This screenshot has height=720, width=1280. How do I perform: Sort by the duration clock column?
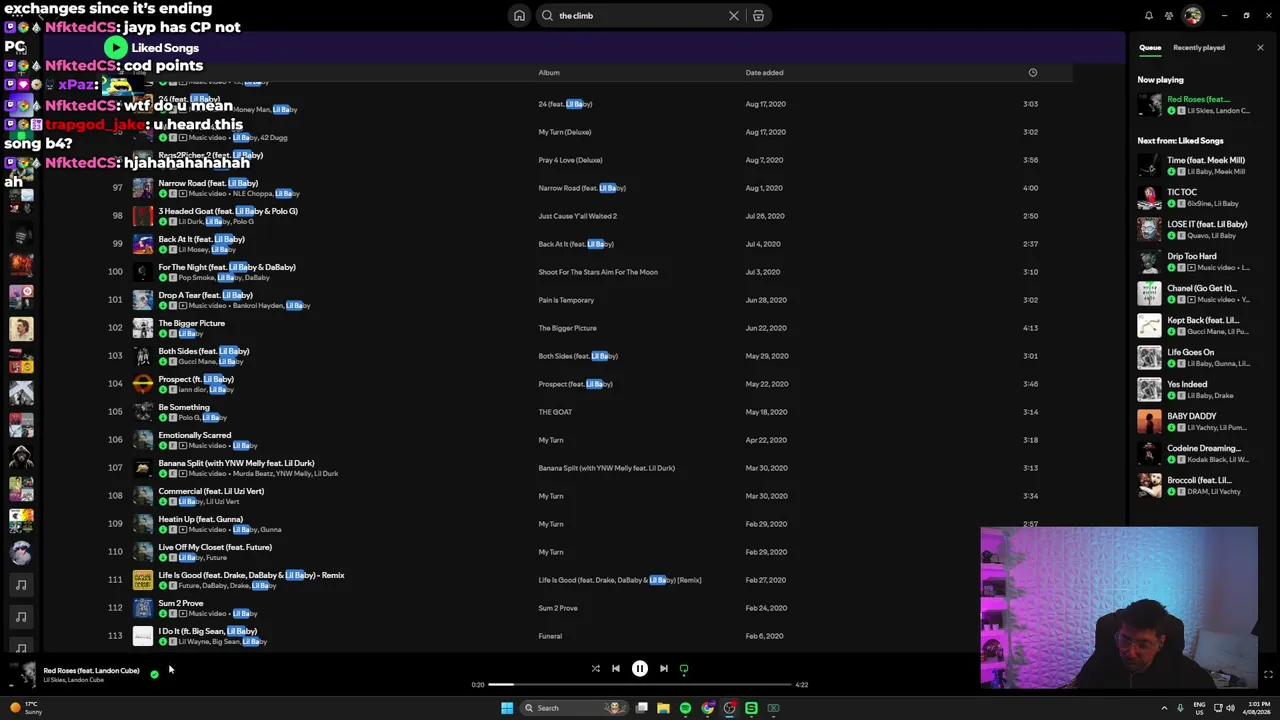point(1033,72)
